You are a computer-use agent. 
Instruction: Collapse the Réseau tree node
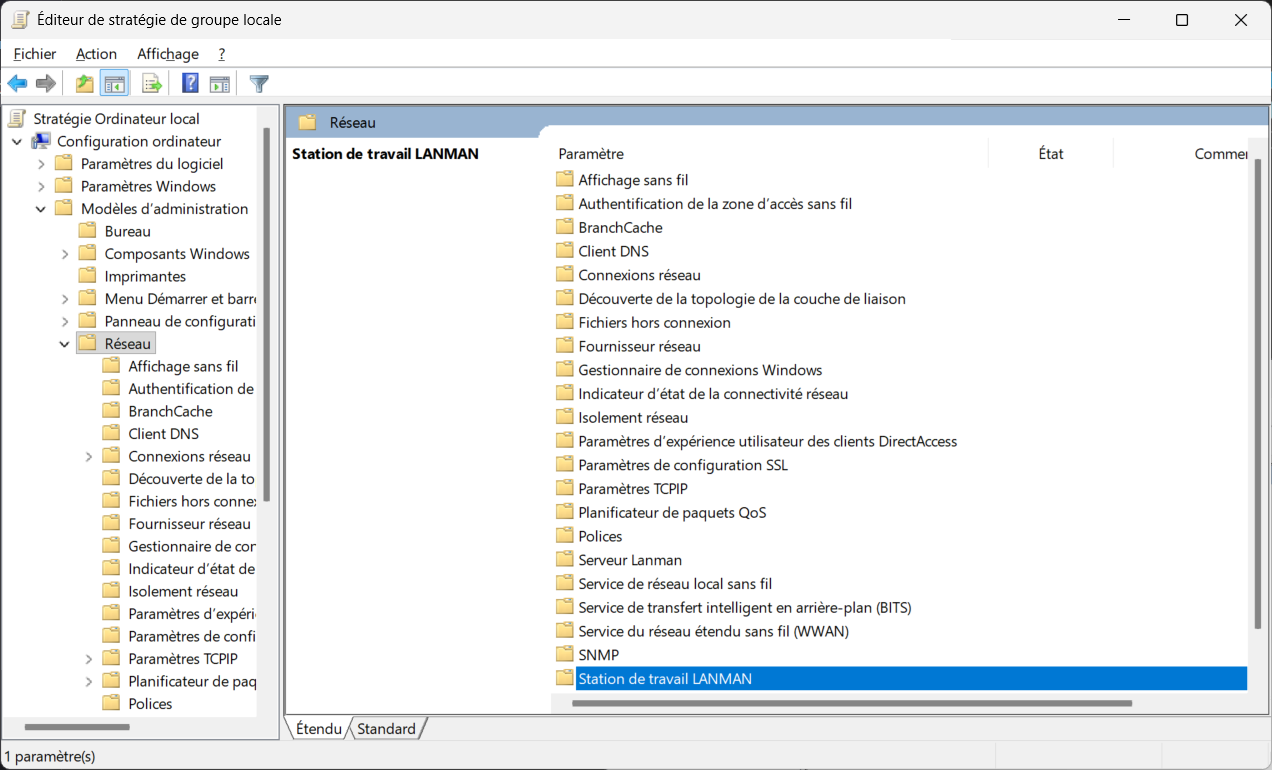[x=65, y=344]
